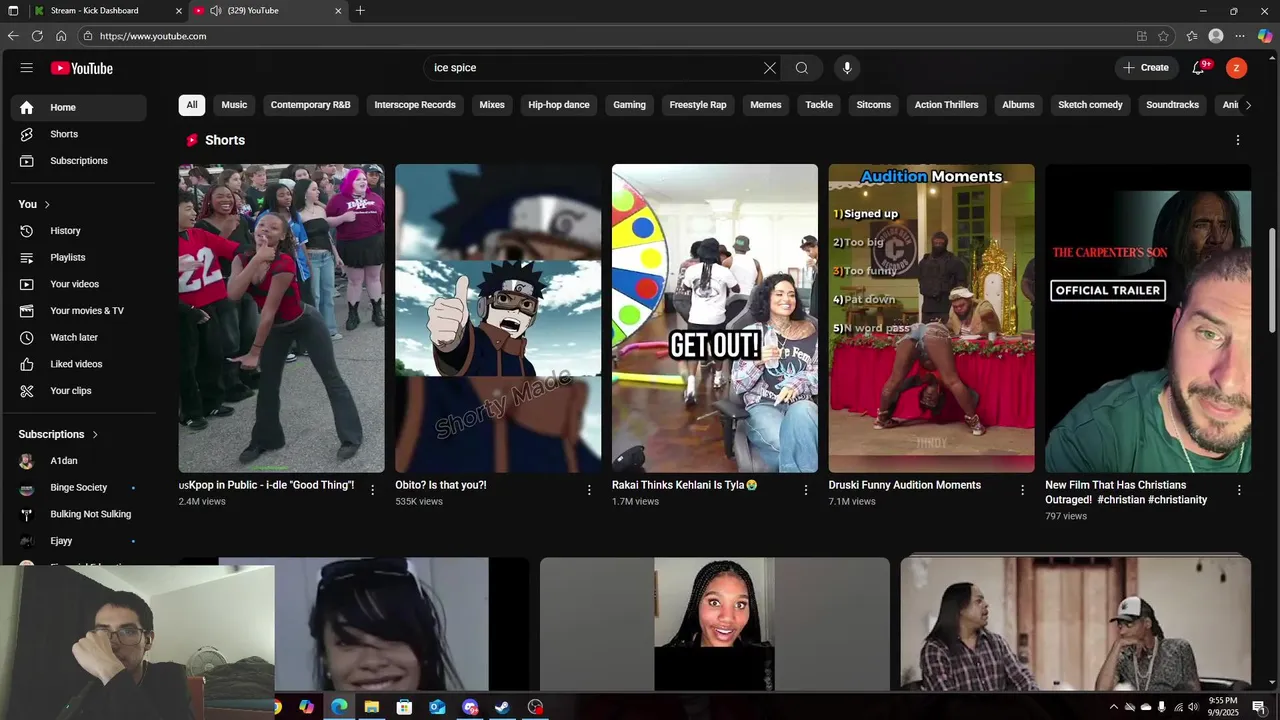Show hidden system tray icons
The image size is (1280, 720).
1113,707
